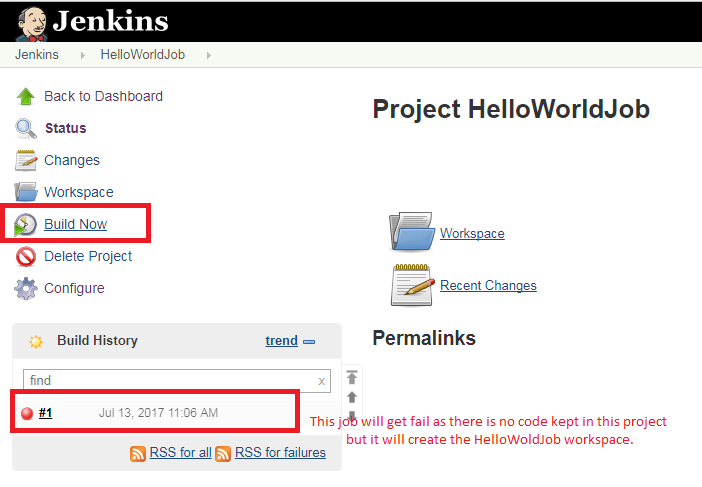Open the RSS for all link

[180, 453]
